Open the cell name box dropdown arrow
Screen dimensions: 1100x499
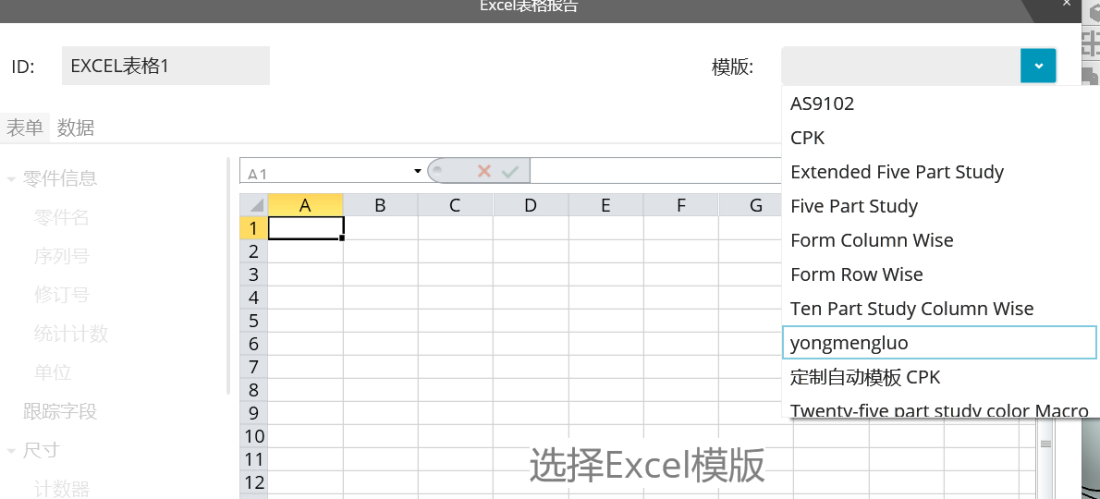(x=418, y=171)
